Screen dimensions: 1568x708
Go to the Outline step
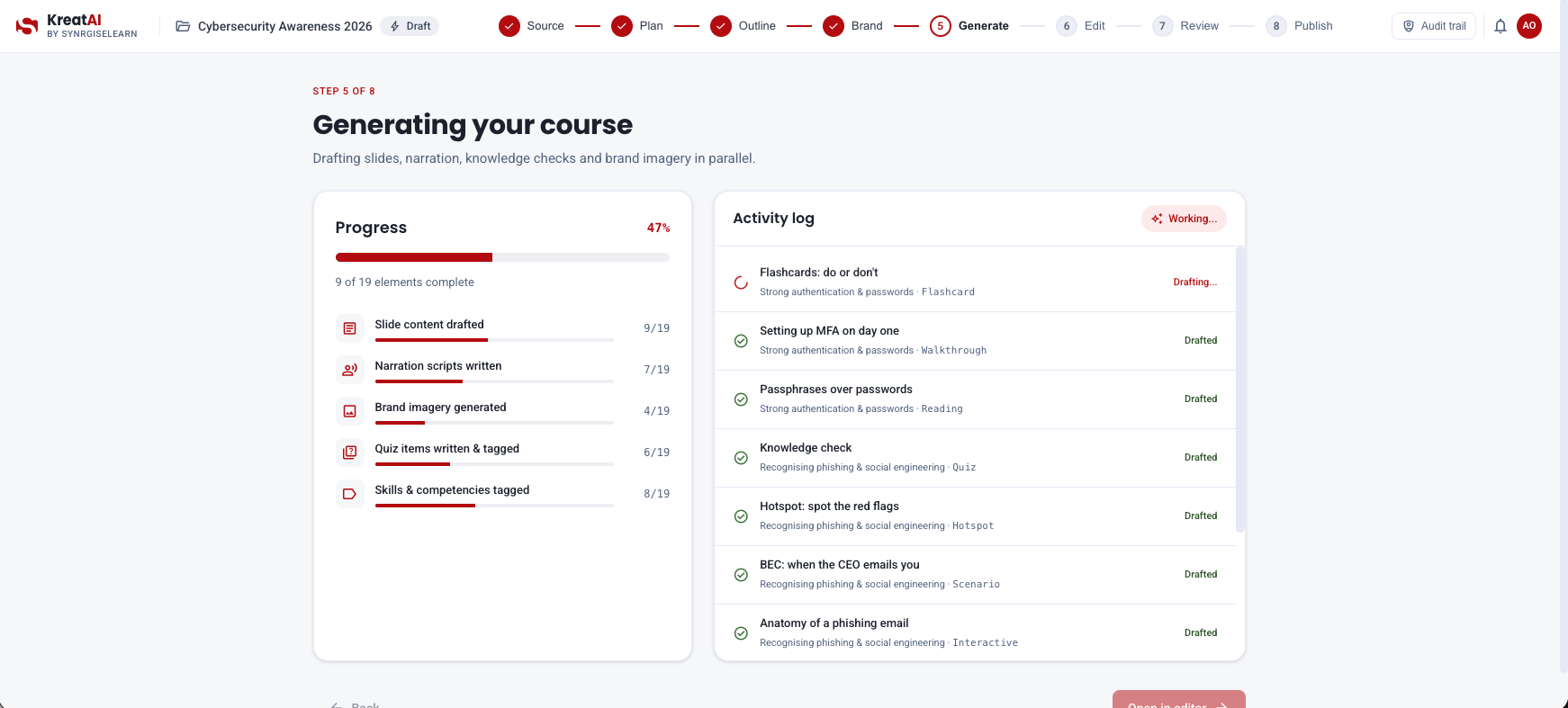(x=743, y=26)
